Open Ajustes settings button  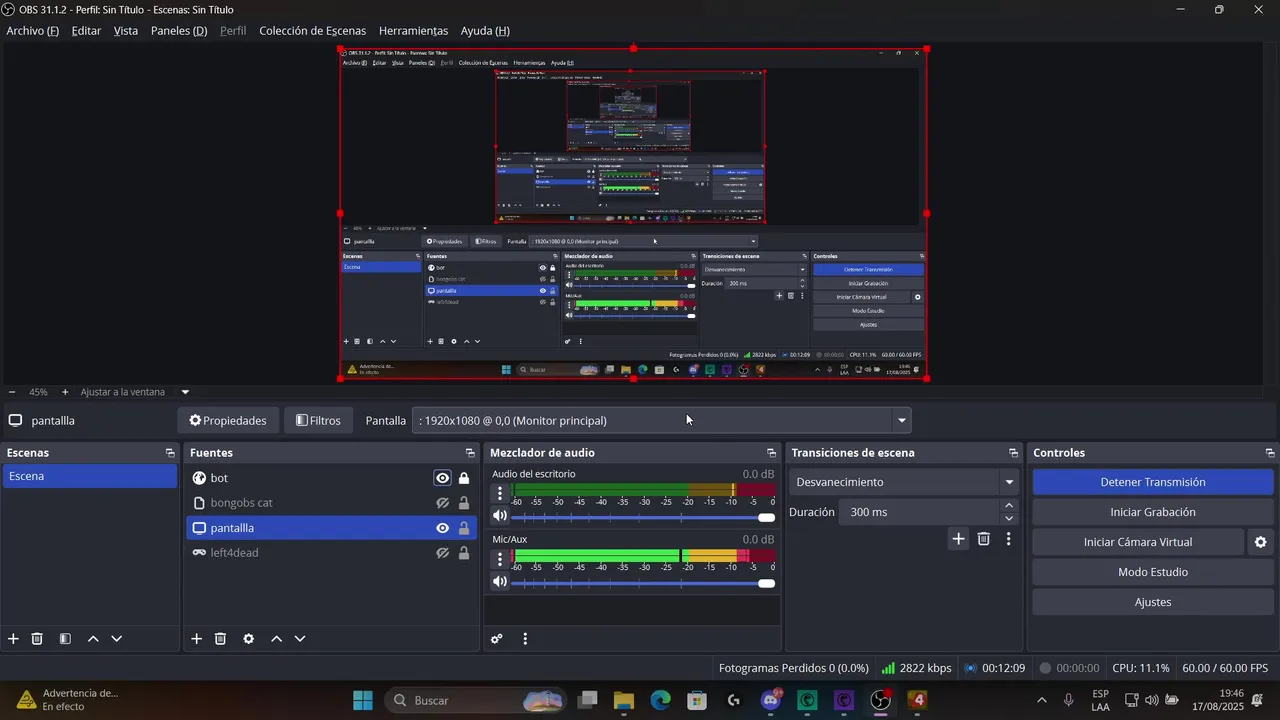pyautogui.click(x=1153, y=602)
